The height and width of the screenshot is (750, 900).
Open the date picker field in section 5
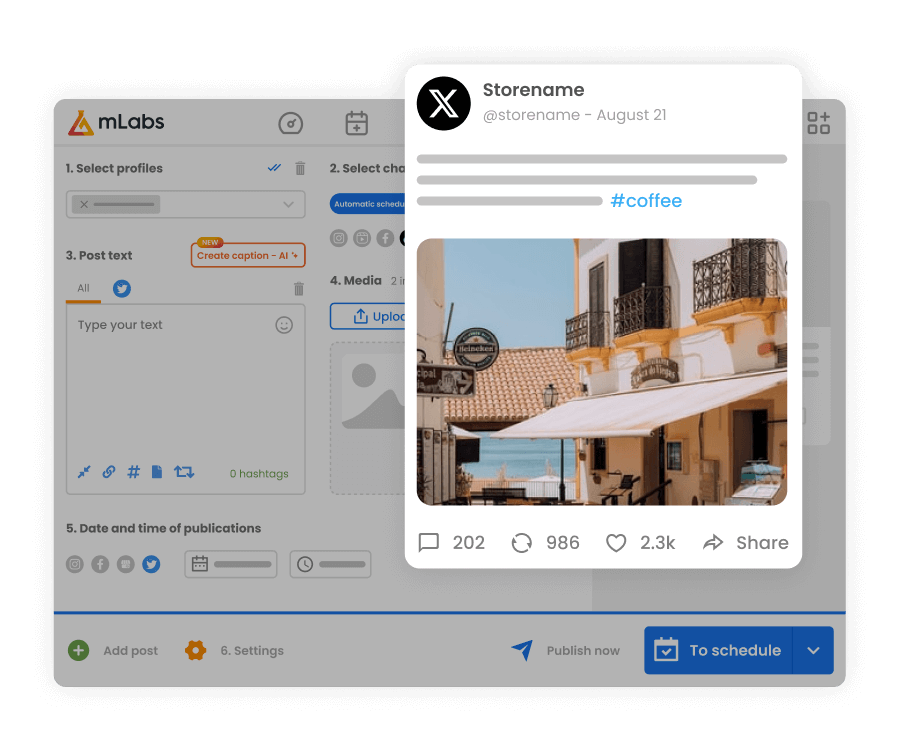coord(231,564)
